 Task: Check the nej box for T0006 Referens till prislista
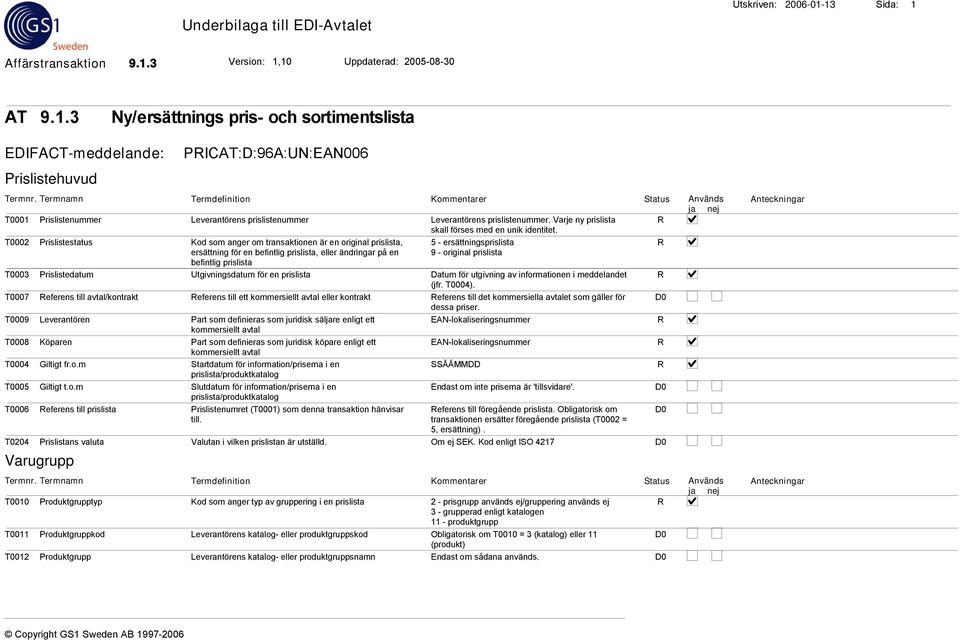[x=716, y=408]
